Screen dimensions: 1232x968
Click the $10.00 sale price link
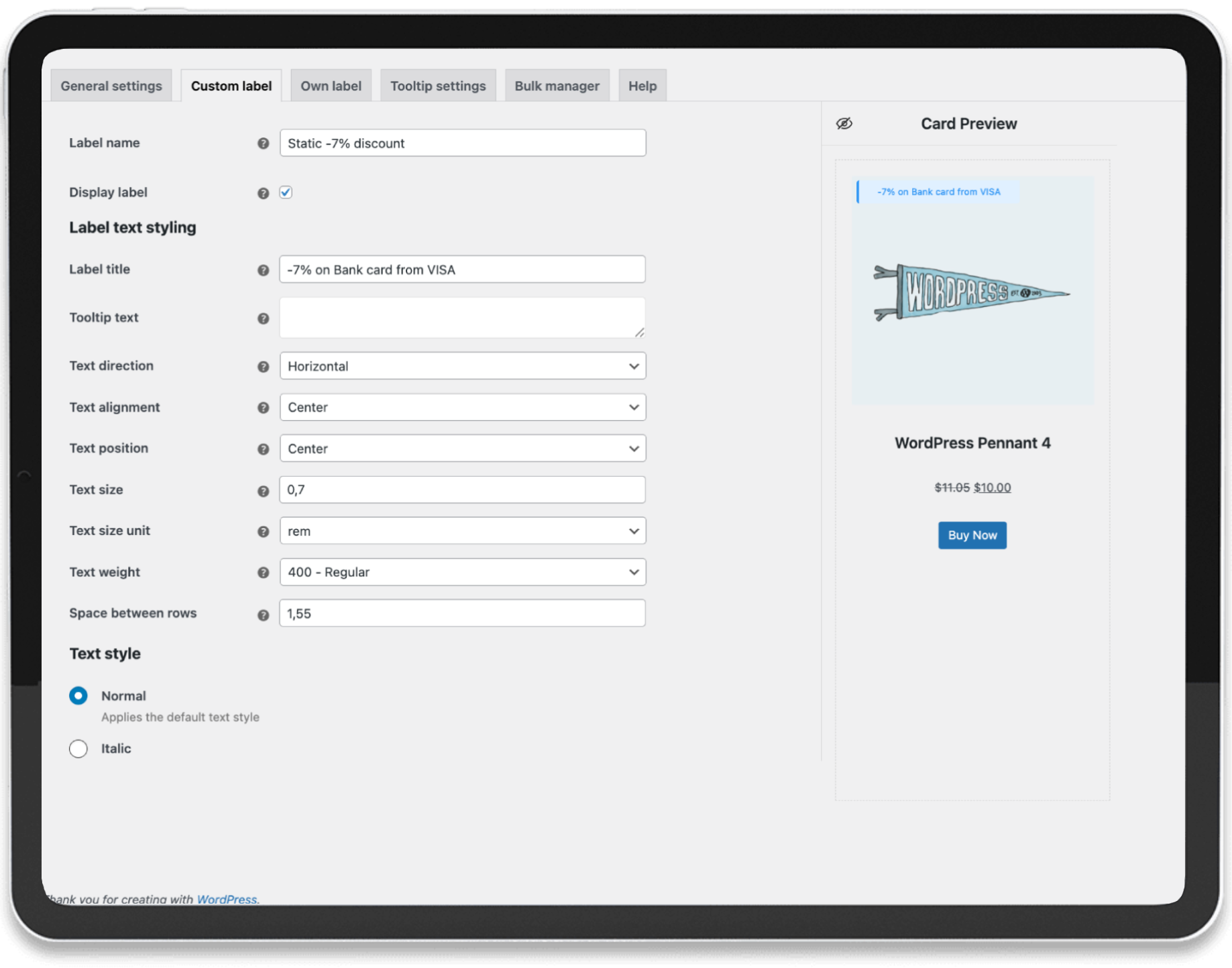(992, 487)
